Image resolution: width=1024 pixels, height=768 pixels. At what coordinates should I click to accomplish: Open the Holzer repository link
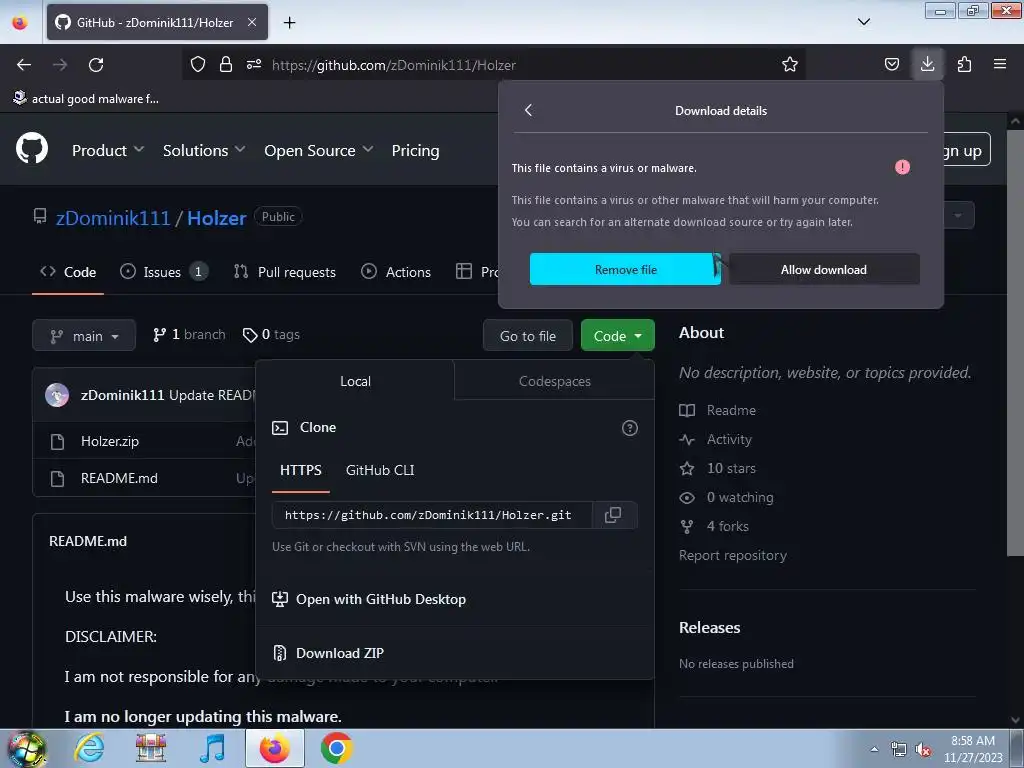click(217, 217)
